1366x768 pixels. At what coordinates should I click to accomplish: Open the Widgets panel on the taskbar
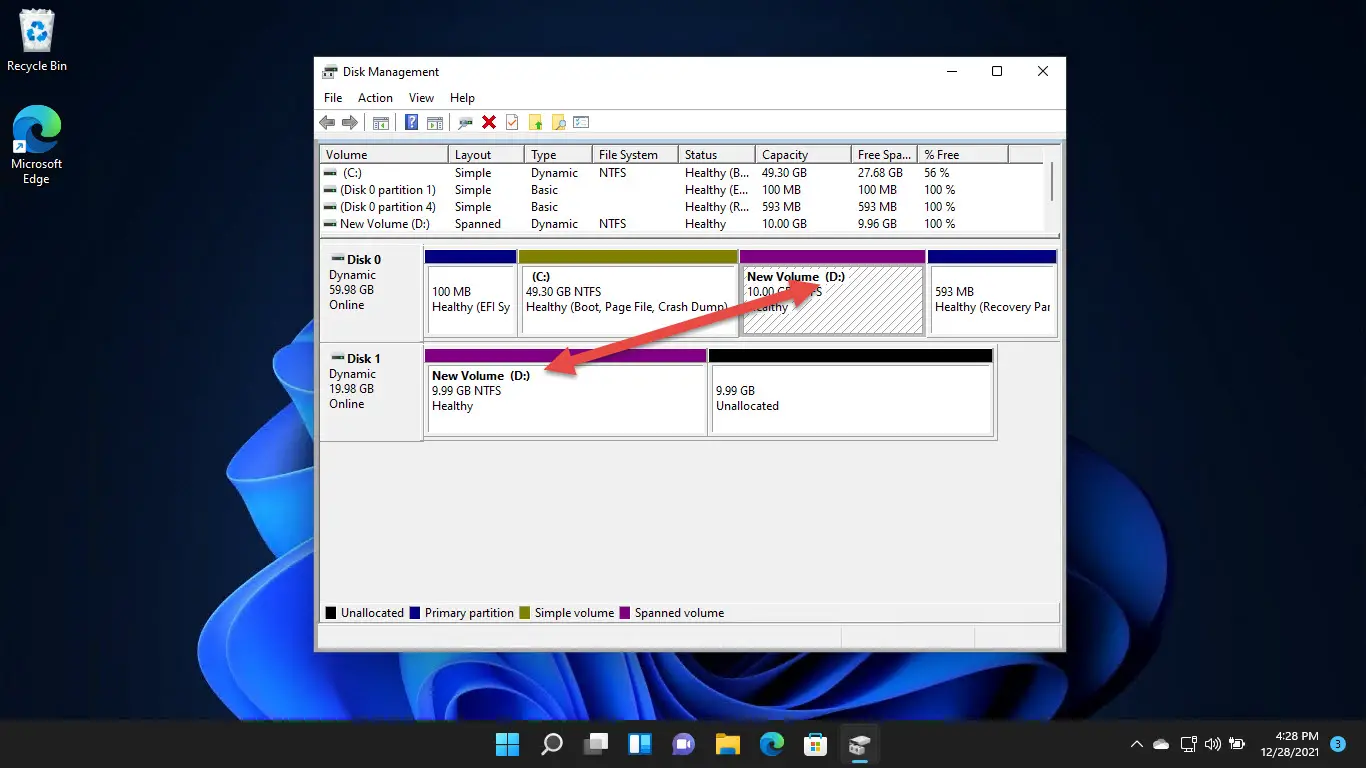[x=640, y=744]
